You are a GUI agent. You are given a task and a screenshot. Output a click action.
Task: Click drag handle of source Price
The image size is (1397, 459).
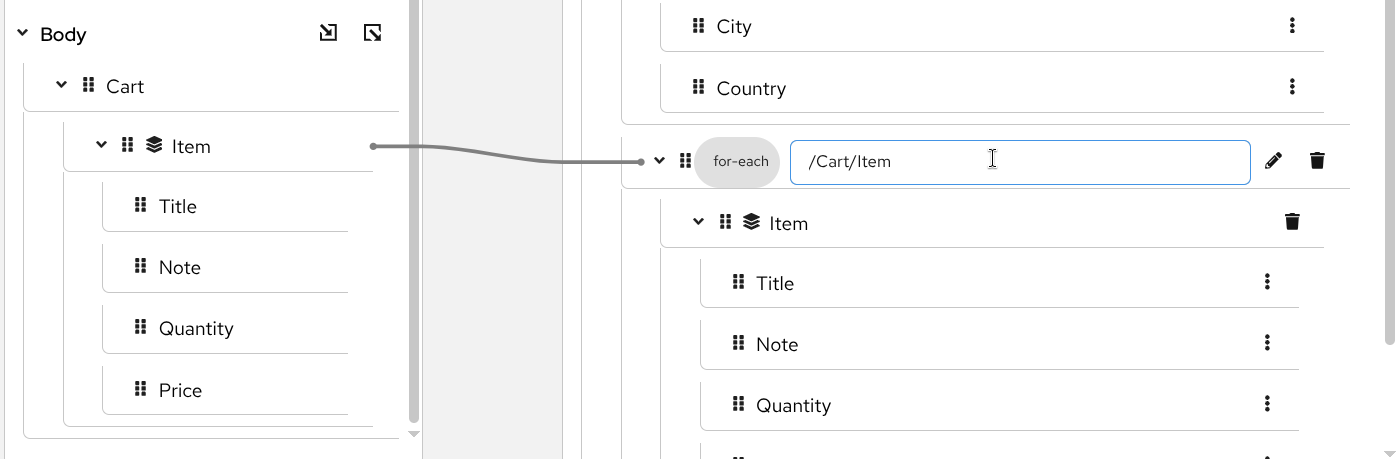tap(140, 389)
